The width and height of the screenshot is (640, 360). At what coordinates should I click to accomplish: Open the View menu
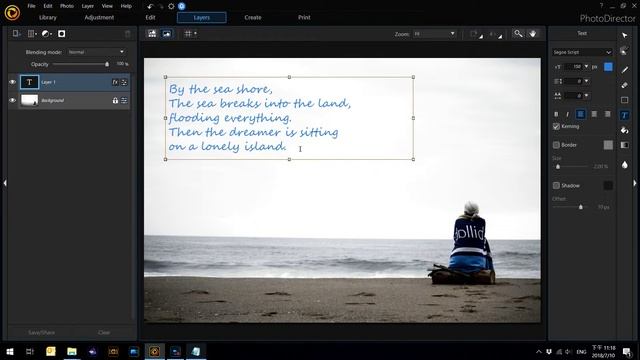pos(107,6)
